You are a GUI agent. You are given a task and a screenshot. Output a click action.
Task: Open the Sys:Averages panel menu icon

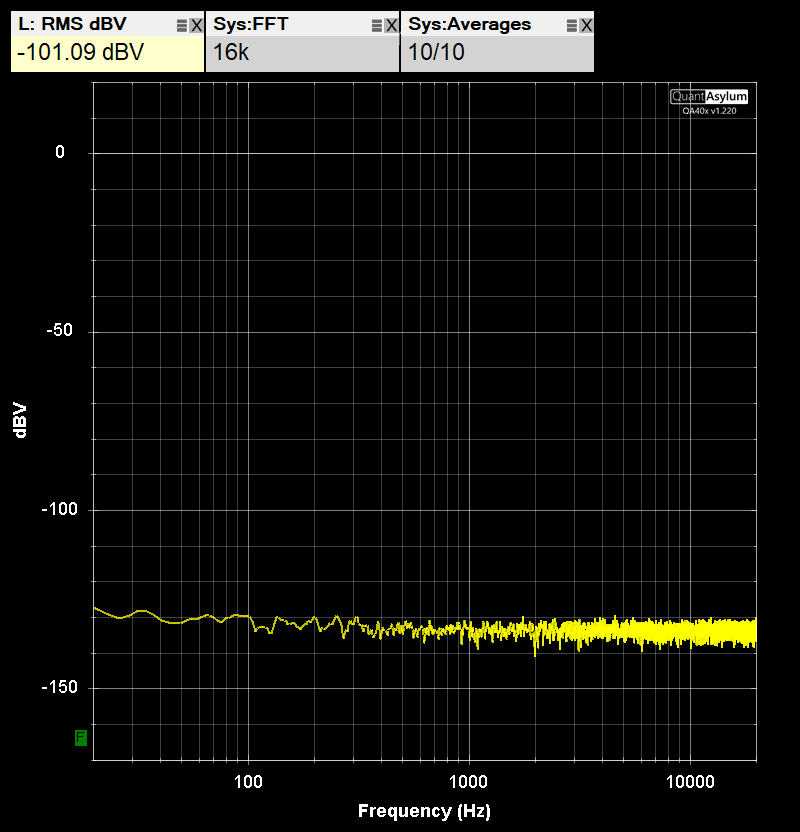click(571, 25)
